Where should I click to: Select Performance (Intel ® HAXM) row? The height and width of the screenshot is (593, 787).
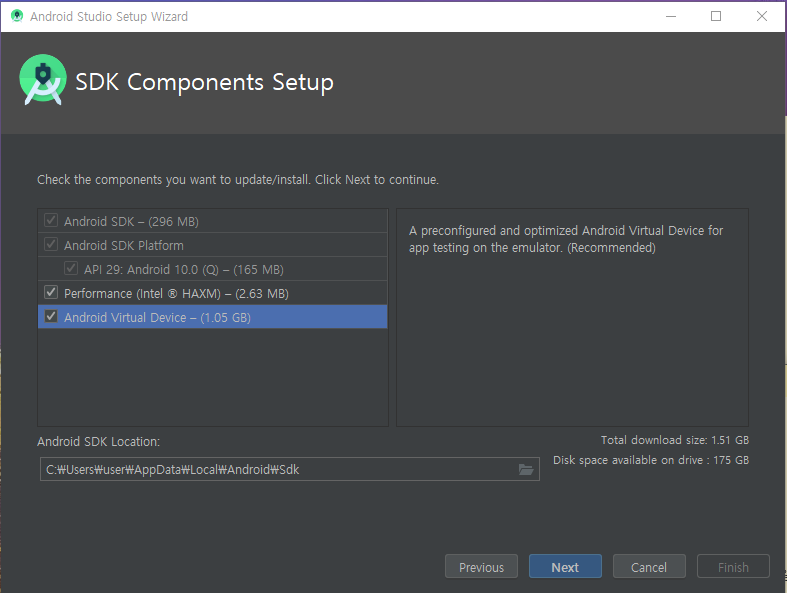[x=212, y=293]
